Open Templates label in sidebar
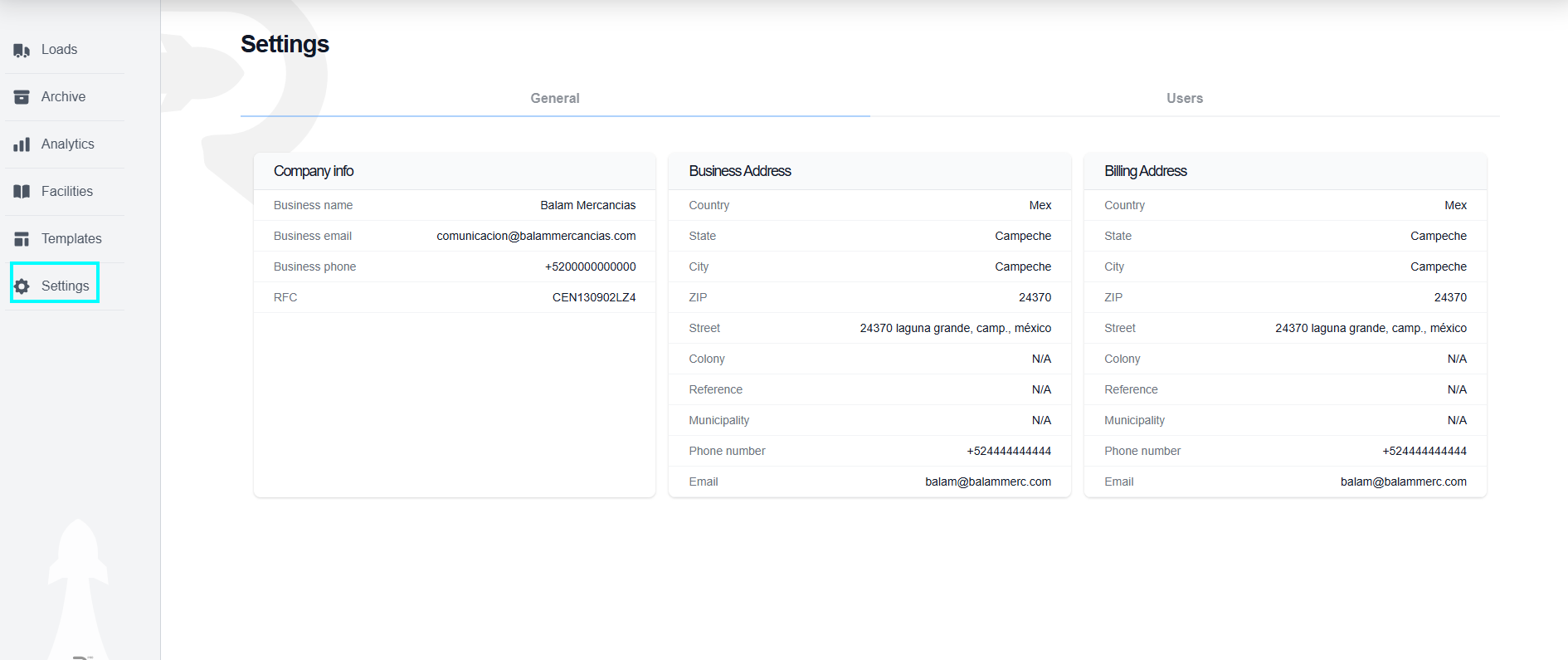The height and width of the screenshot is (660, 1568). pyautogui.click(x=71, y=239)
